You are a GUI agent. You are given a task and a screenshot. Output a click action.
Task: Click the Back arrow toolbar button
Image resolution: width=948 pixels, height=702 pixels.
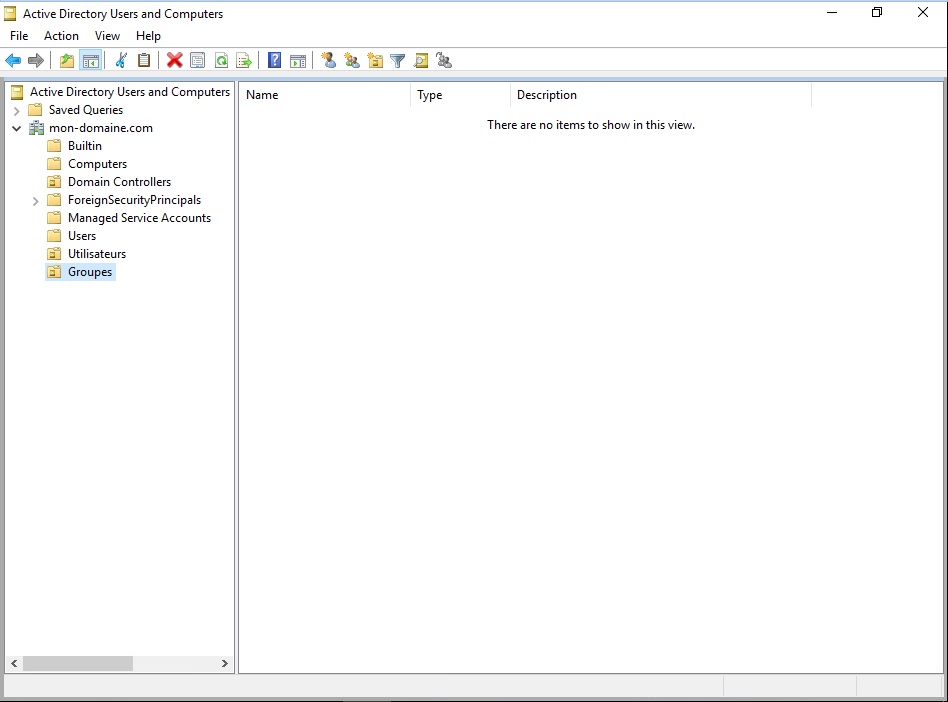(x=13, y=60)
